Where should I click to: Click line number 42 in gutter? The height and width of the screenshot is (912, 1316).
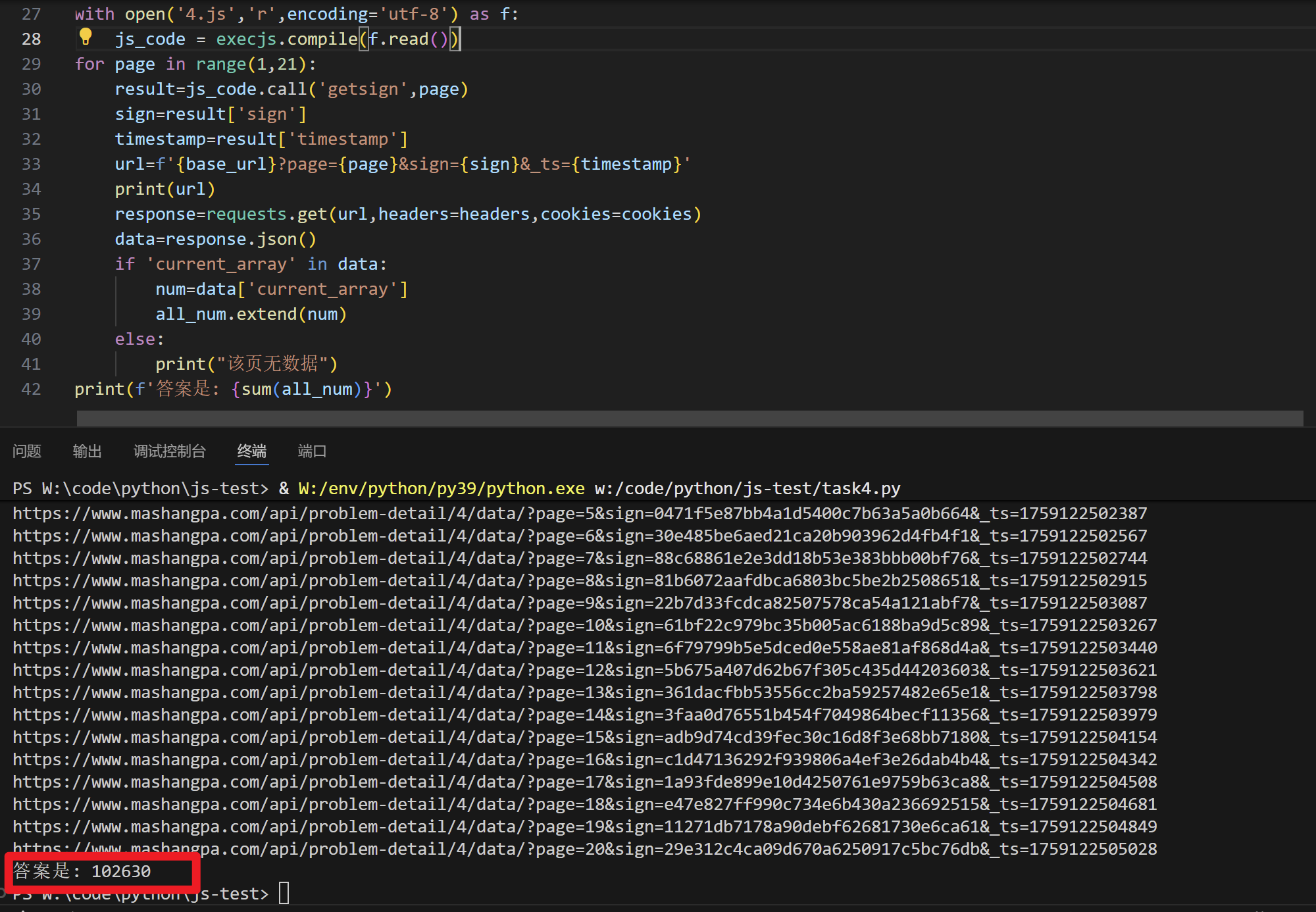[x=31, y=389]
